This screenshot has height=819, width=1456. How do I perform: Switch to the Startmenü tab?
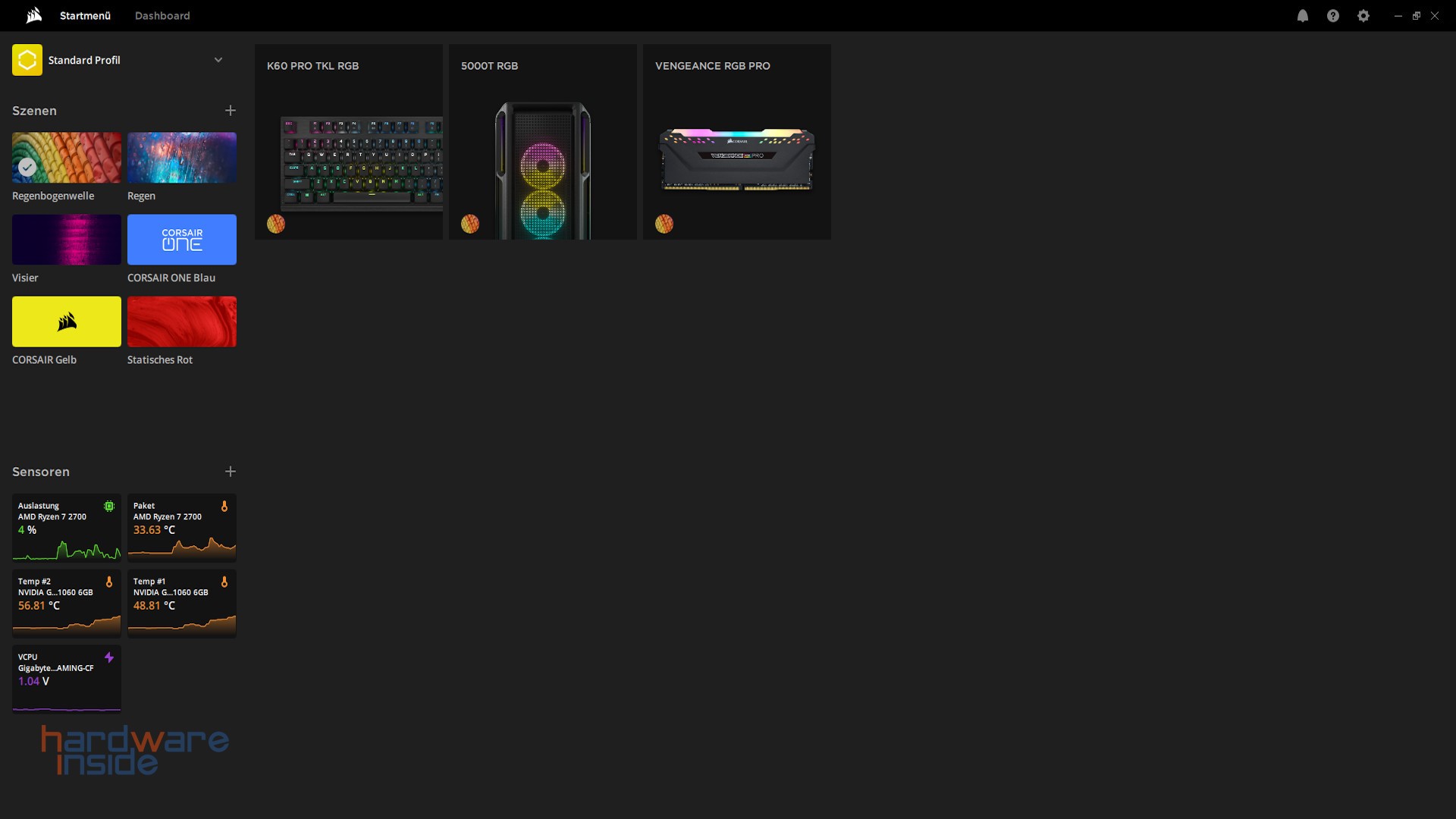point(85,16)
